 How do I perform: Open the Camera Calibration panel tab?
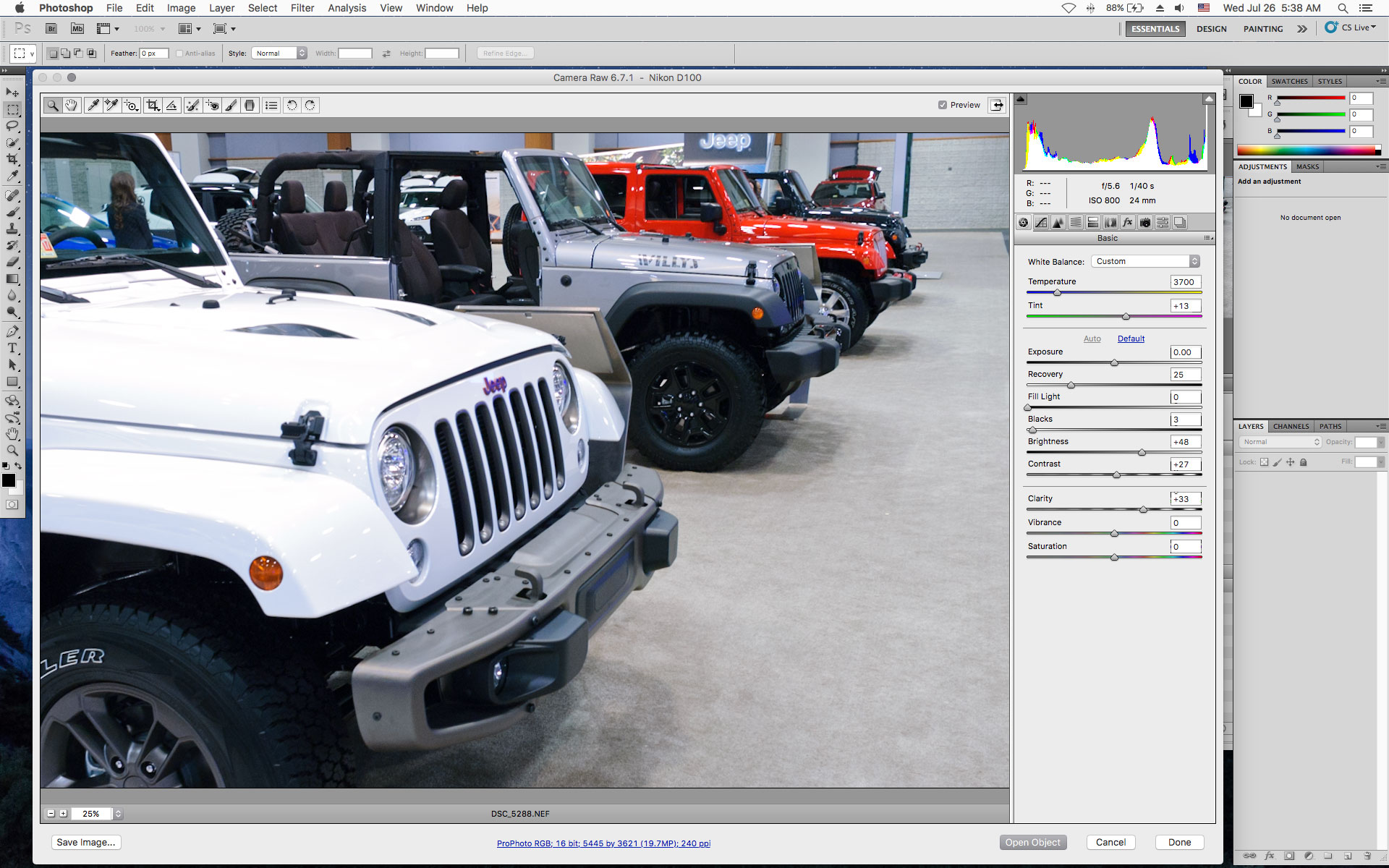click(x=1145, y=223)
